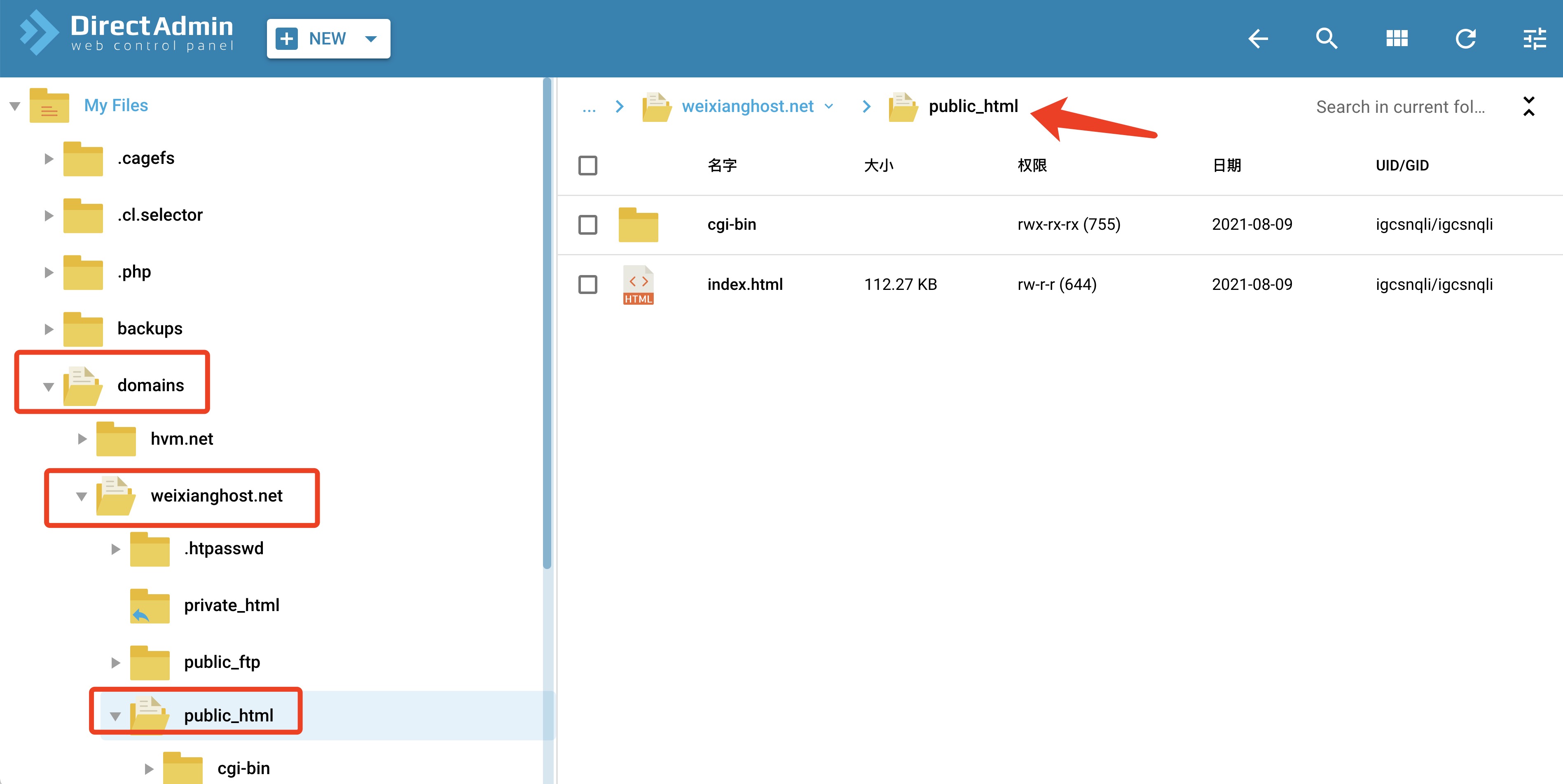
Task: Check the index.html row checkbox
Action: coord(587,285)
